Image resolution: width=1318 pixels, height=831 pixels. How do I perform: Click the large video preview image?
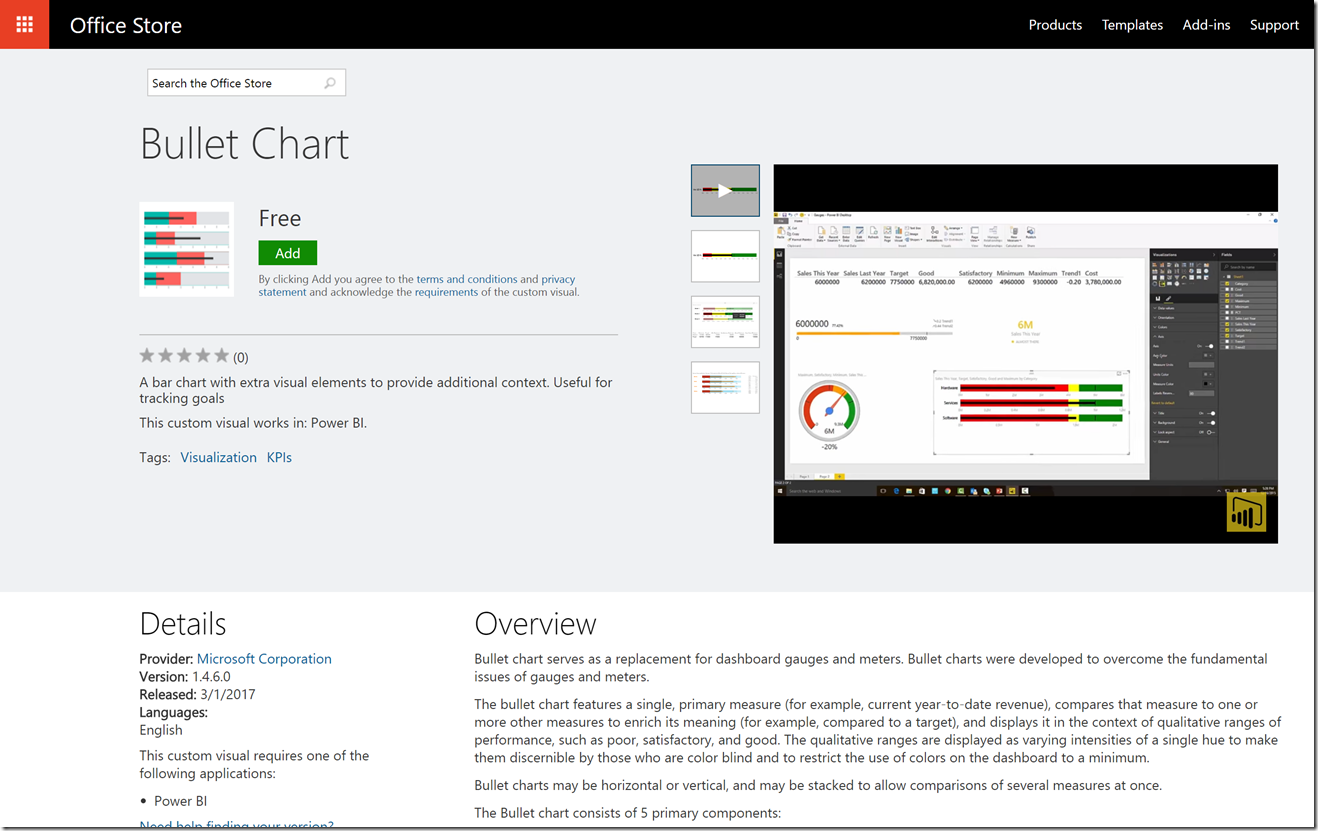click(1025, 354)
